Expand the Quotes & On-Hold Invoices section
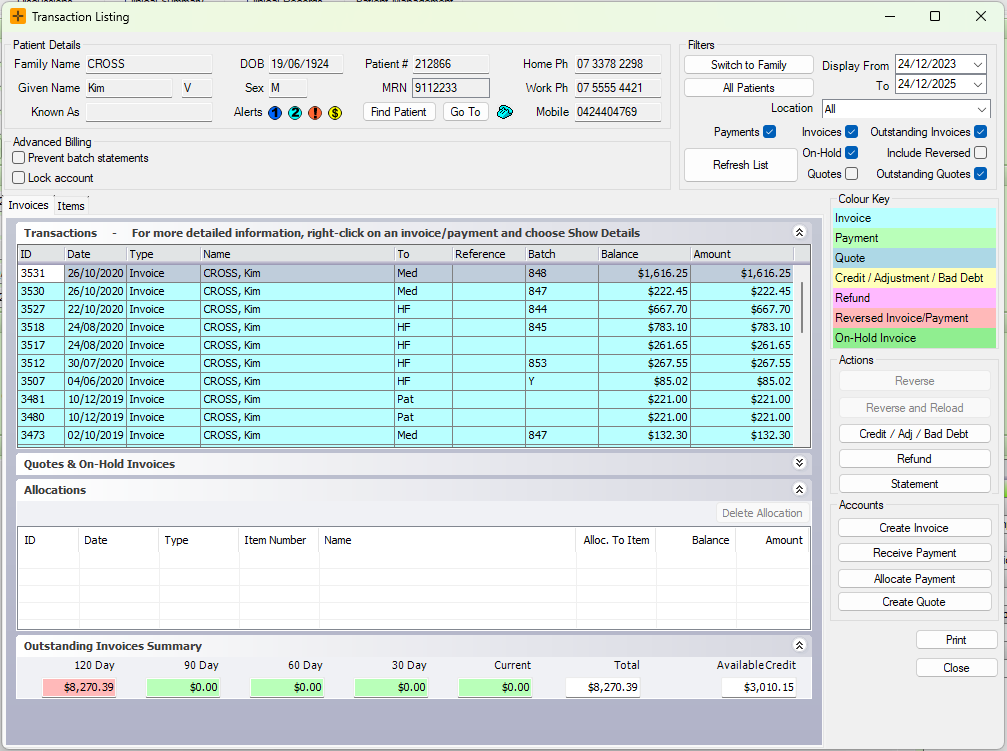The width and height of the screenshot is (1007, 751). point(799,464)
